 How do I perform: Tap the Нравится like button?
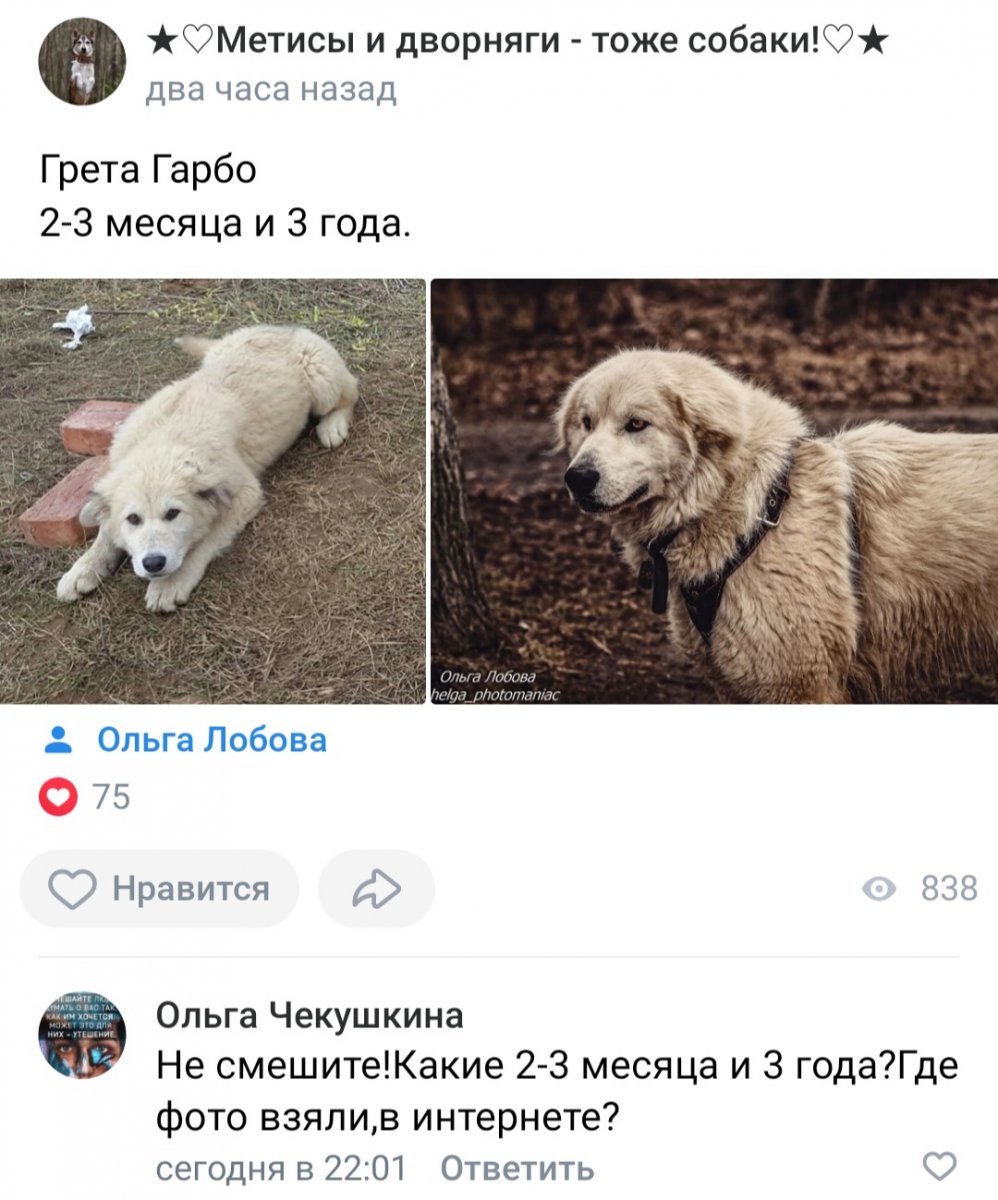click(x=159, y=888)
